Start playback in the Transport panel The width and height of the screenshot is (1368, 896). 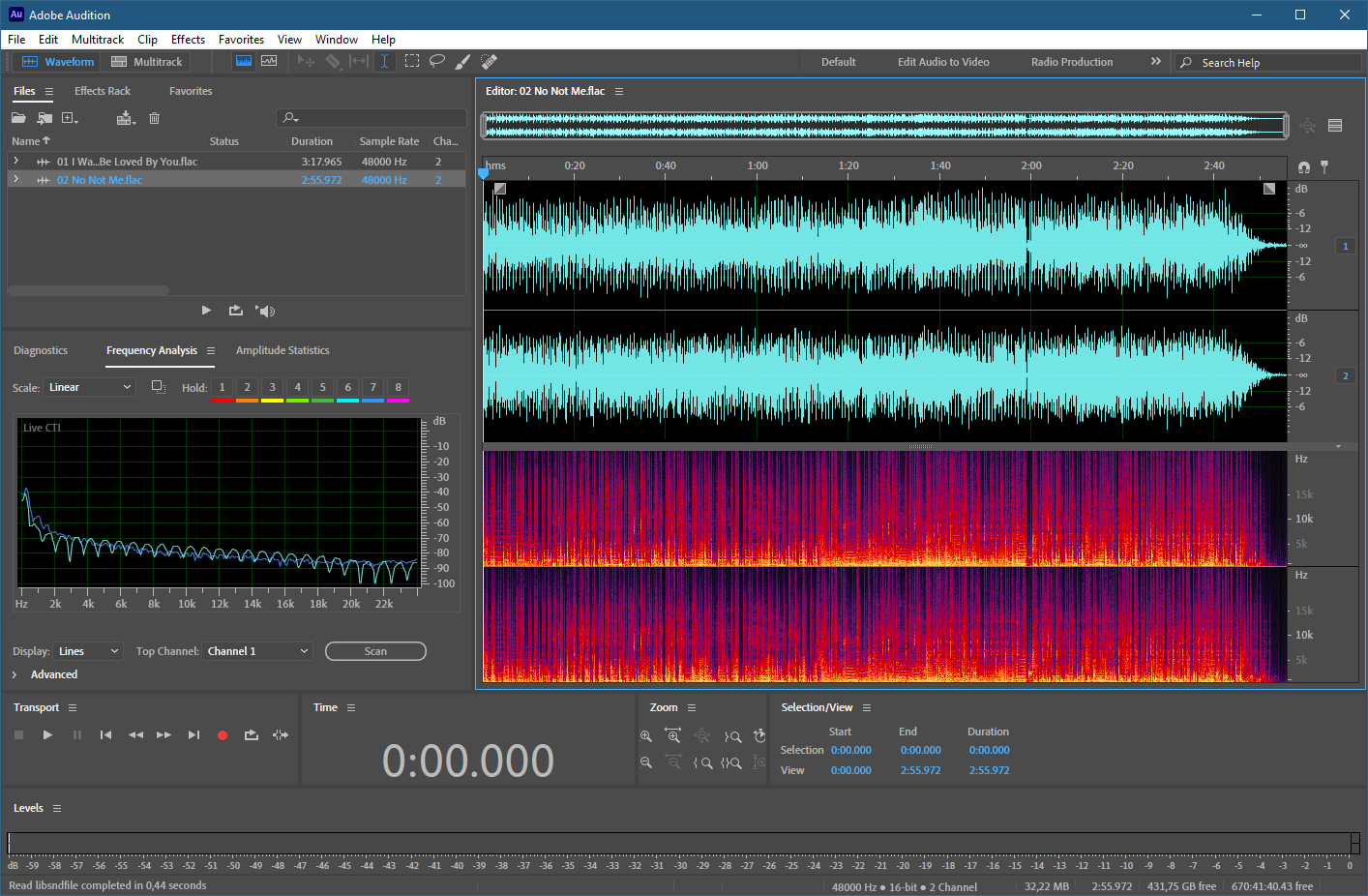coord(47,735)
